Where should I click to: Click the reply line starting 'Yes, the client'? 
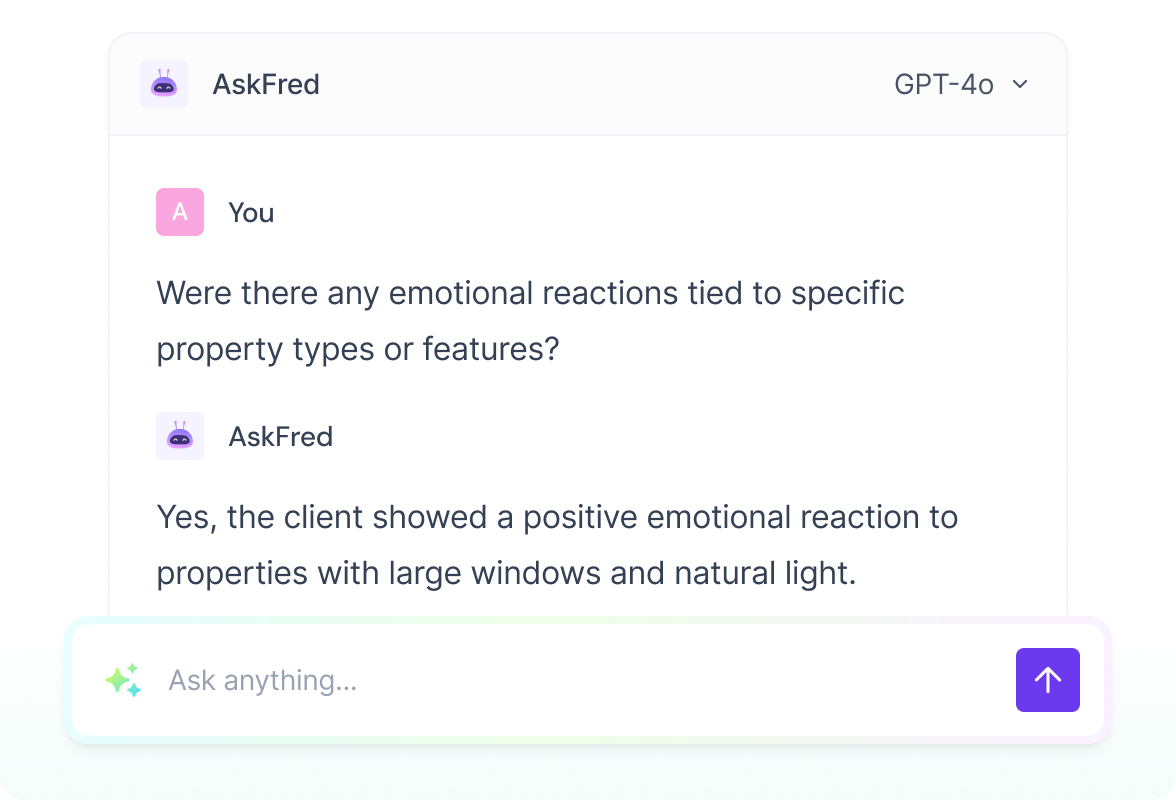point(557,518)
